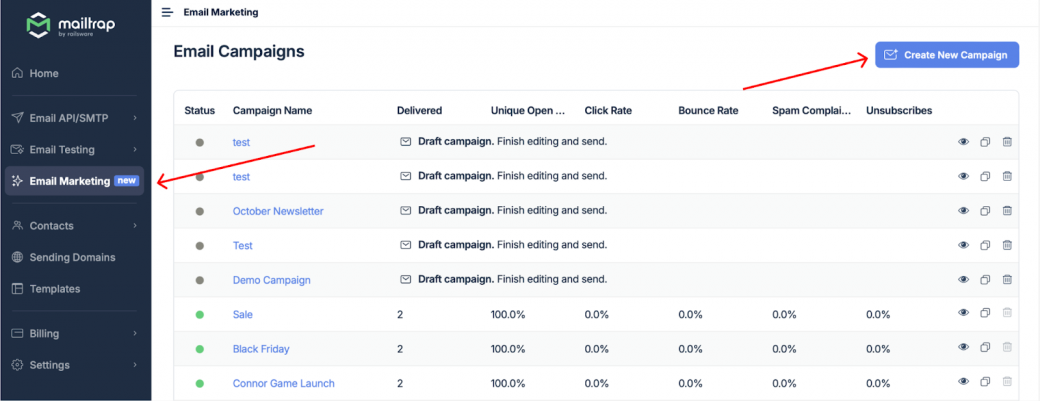Expand the Billing menu chevron
The width and height of the screenshot is (1040, 401).
[135, 334]
